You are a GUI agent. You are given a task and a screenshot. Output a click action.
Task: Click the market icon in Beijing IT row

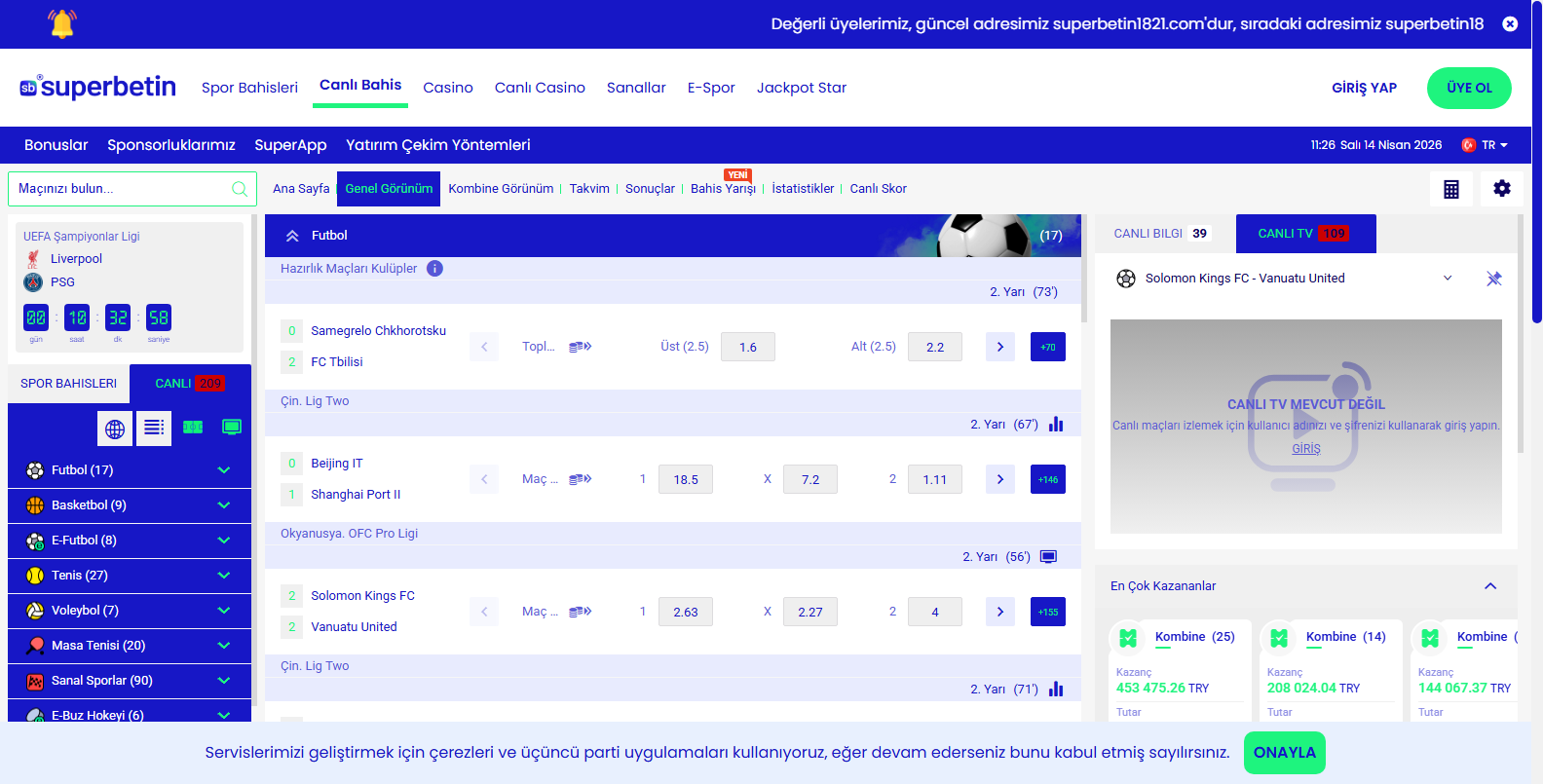pyautogui.click(x=581, y=479)
